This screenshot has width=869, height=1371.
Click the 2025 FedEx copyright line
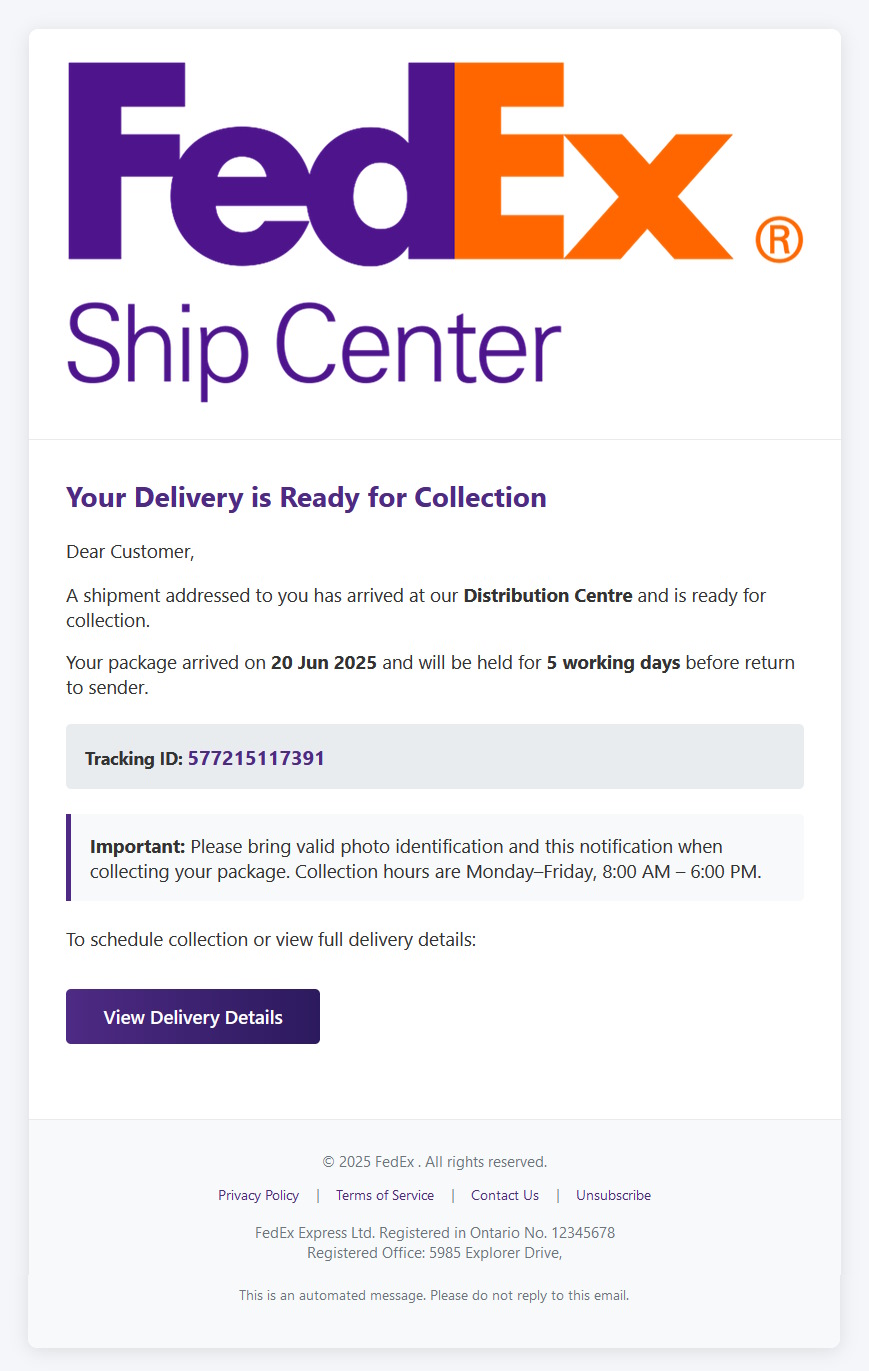pos(435,1162)
